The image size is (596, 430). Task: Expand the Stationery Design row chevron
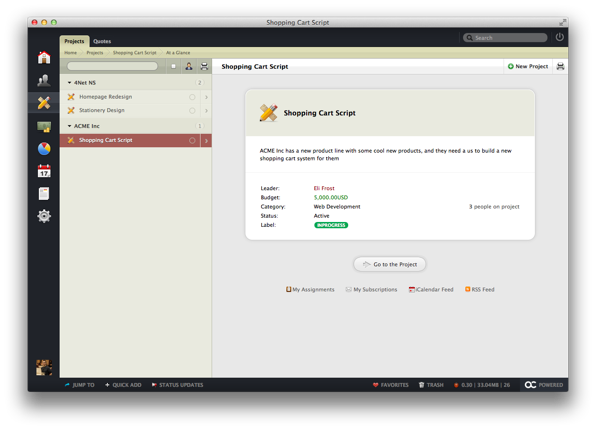pyautogui.click(x=206, y=111)
